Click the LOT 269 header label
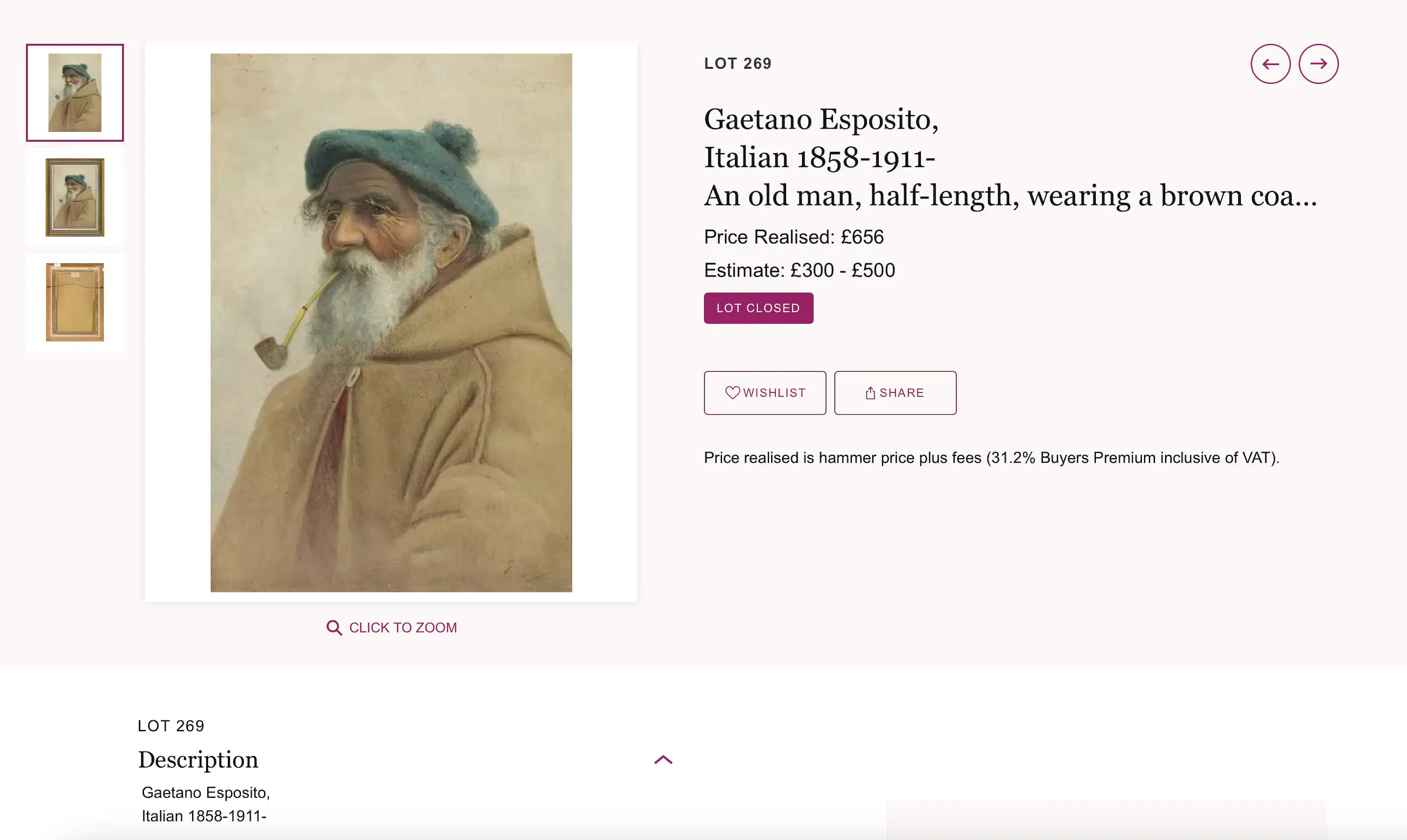The width and height of the screenshot is (1407, 840). coord(737,64)
